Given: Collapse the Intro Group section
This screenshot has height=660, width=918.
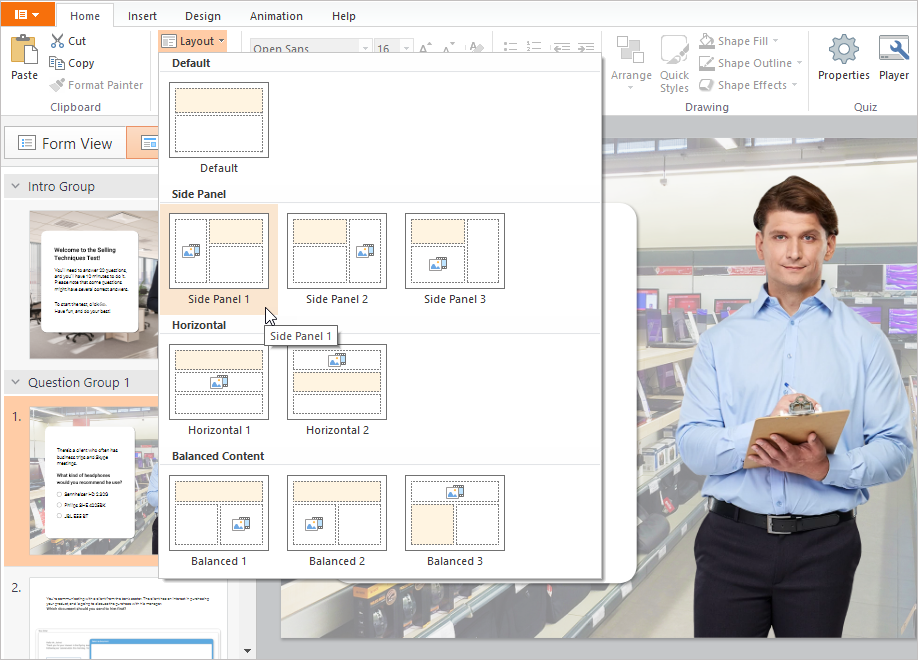Looking at the screenshot, I should tap(14, 186).
